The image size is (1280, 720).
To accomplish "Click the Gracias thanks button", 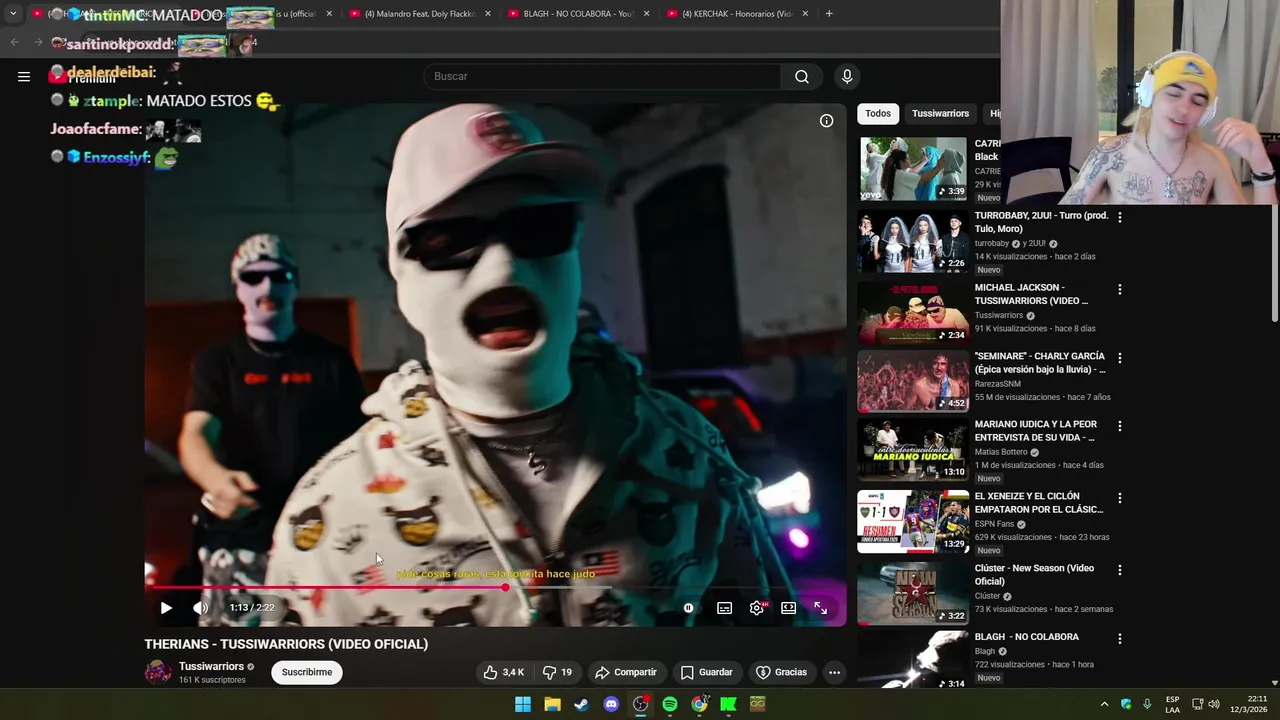I will point(781,672).
